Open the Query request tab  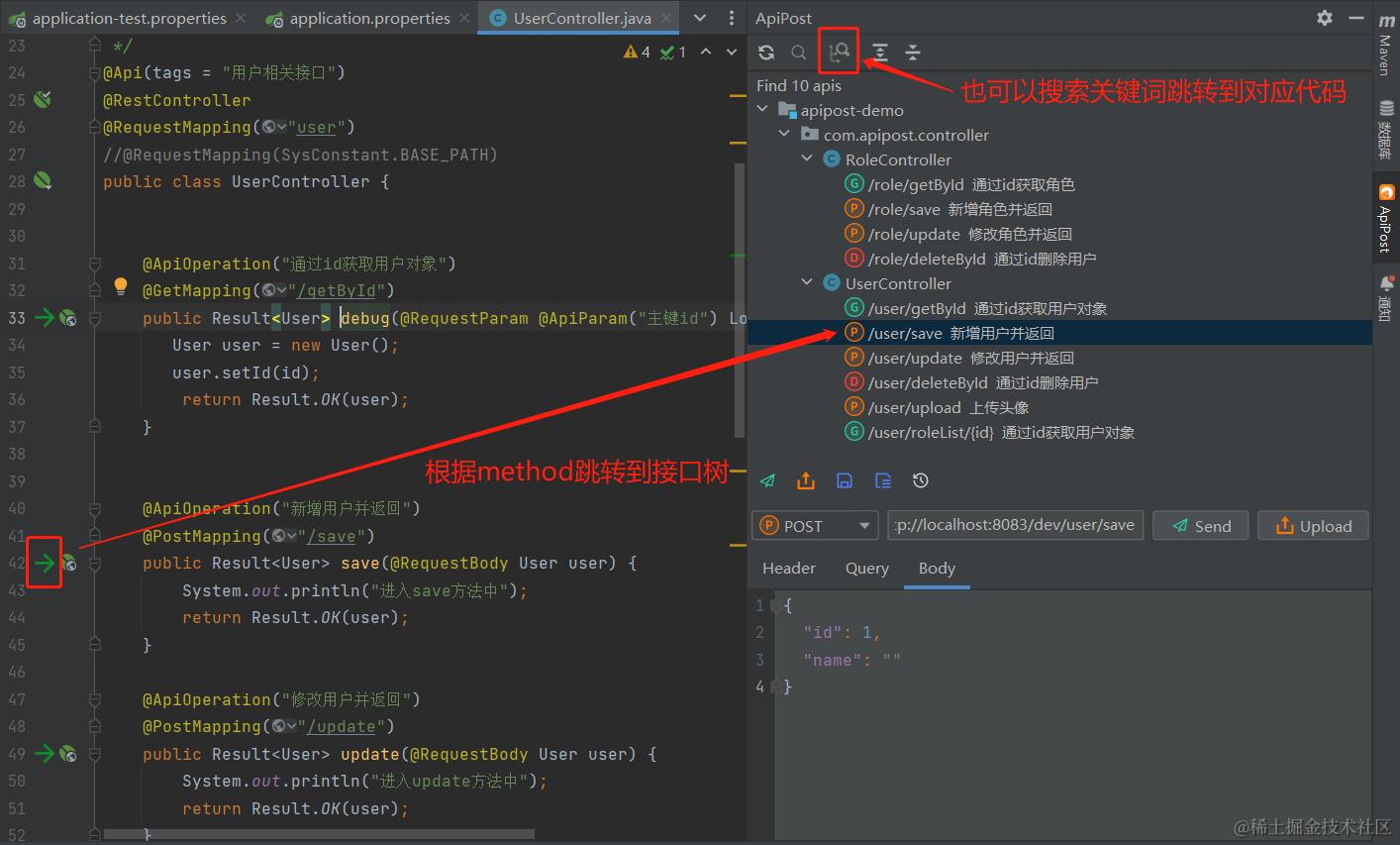click(x=867, y=569)
